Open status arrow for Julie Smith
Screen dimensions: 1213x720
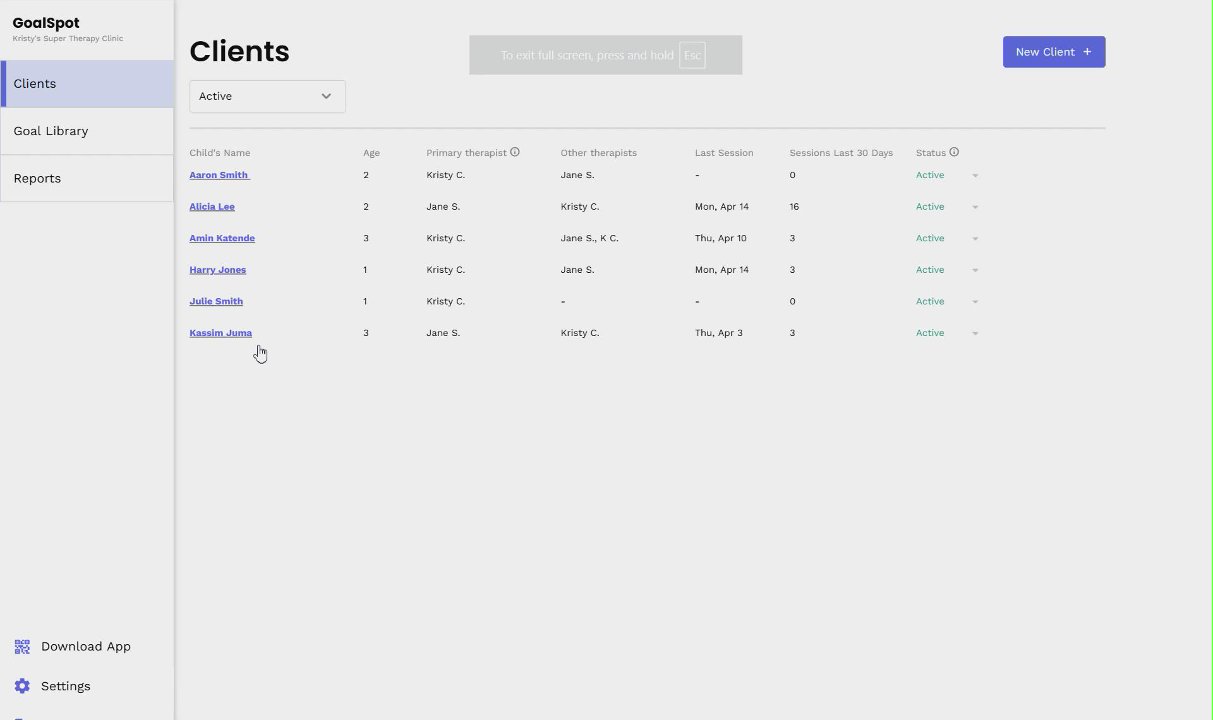click(975, 302)
